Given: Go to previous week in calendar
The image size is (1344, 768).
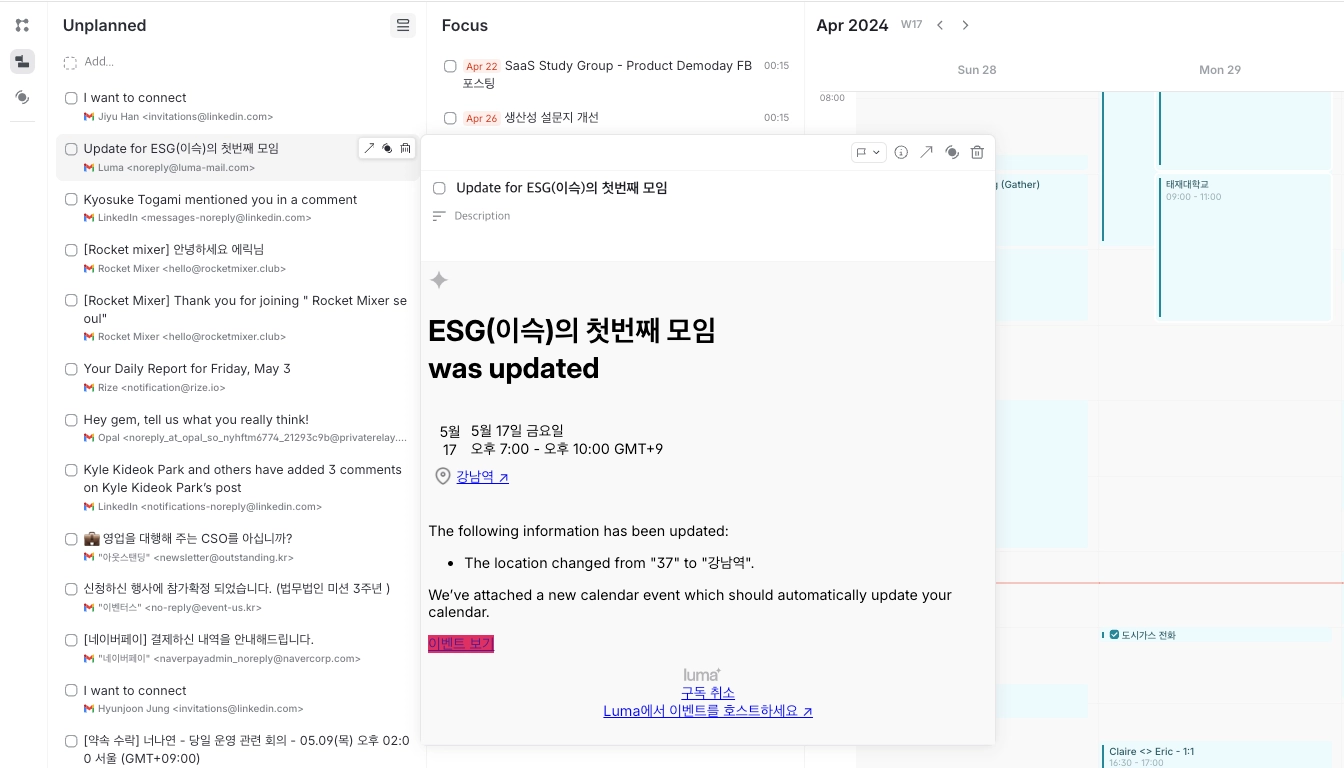Looking at the screenshot, I should pyautogui.click(x=940, y=25).
